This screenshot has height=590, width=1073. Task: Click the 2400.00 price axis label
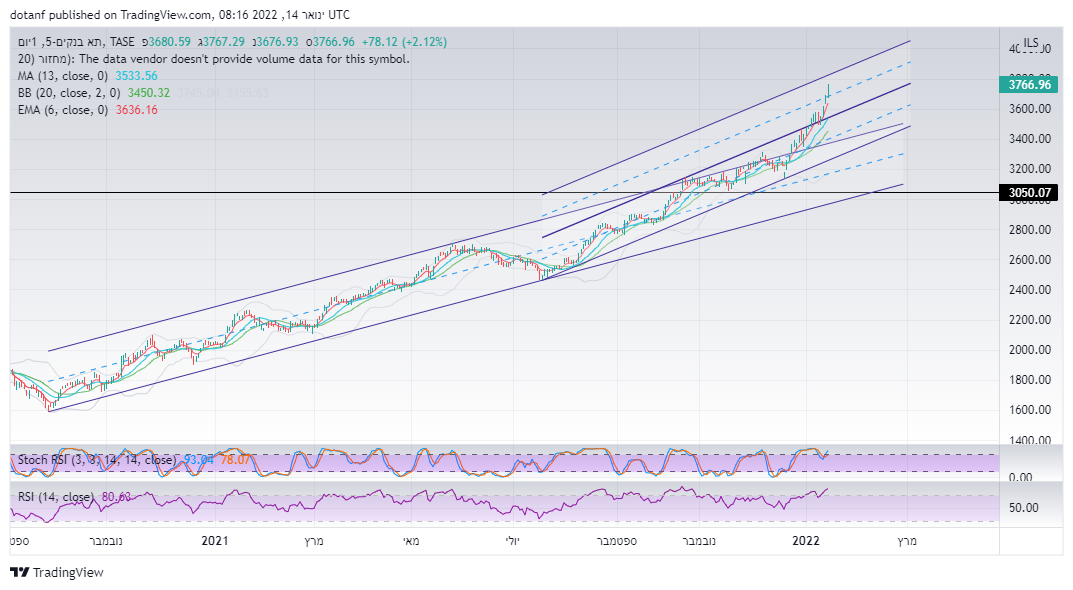pyautogui.click(x=1030, y=290)
